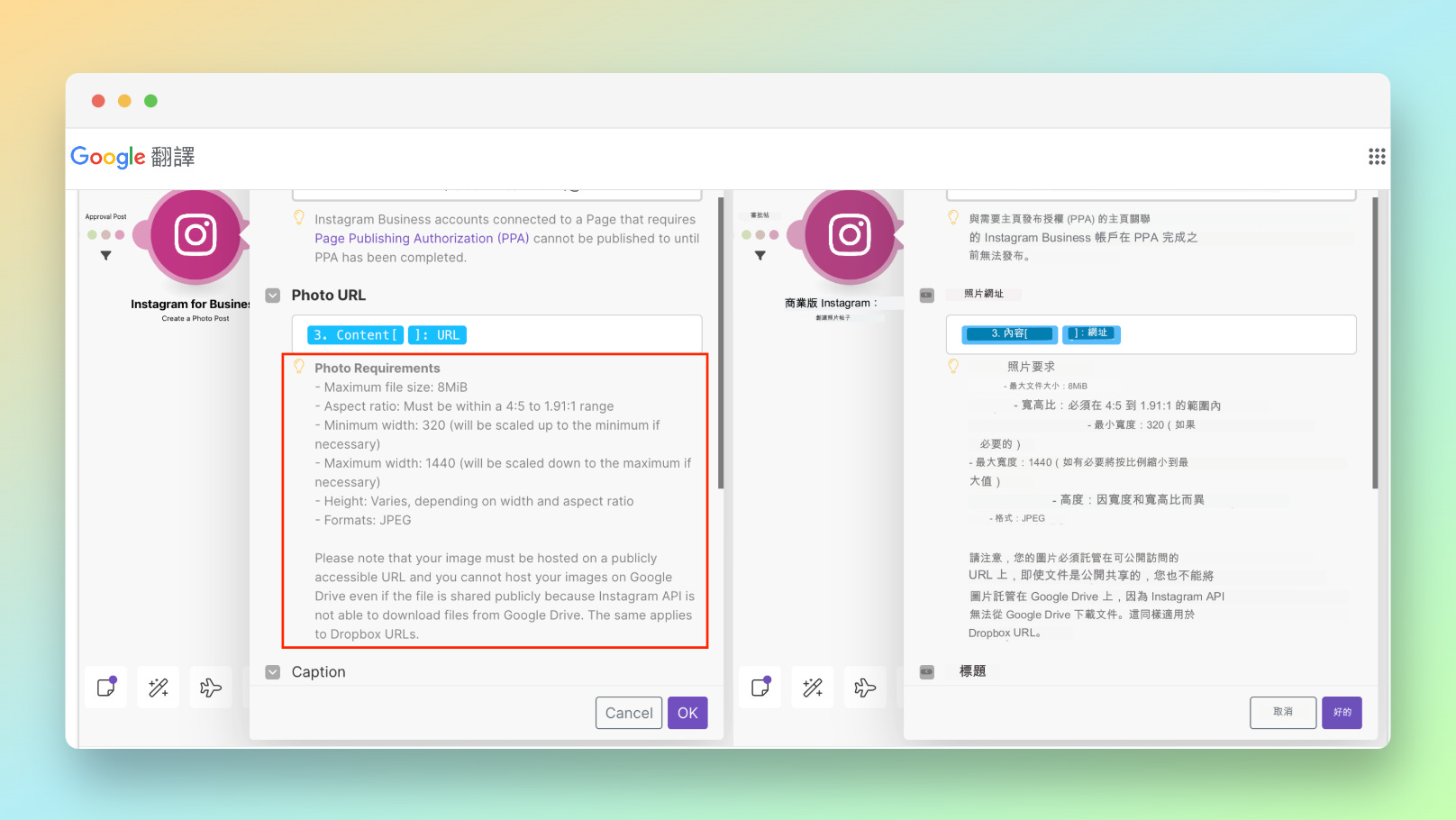Image resolution: width=1456 pixels, height=820 pixels.
Task: Click the 'Create a Photo Post' label
Action: click(196, 319)
